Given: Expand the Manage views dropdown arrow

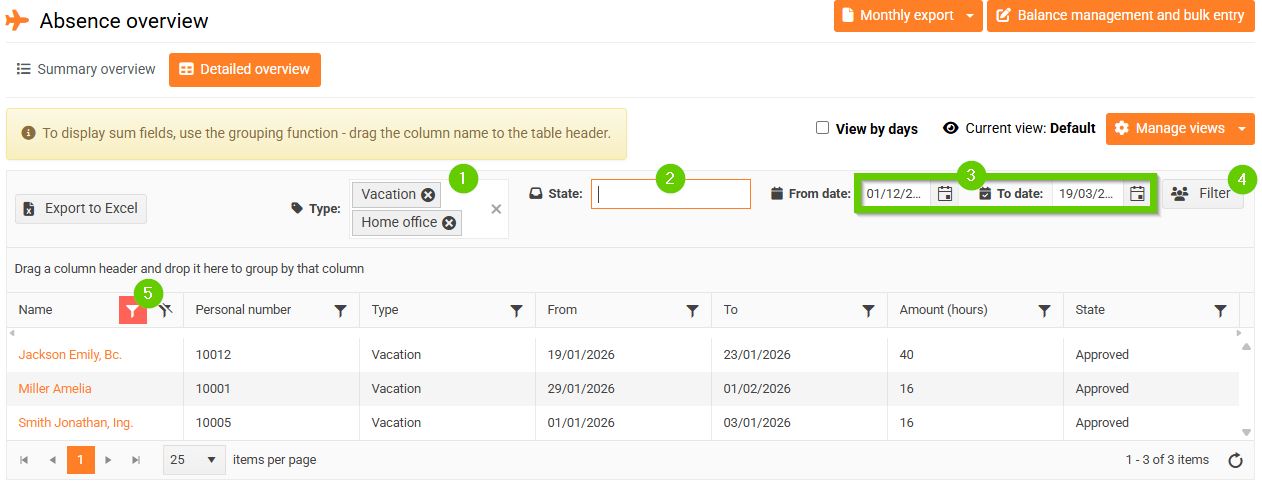Looking at the screenshot, I should [x=1241, y=129].
